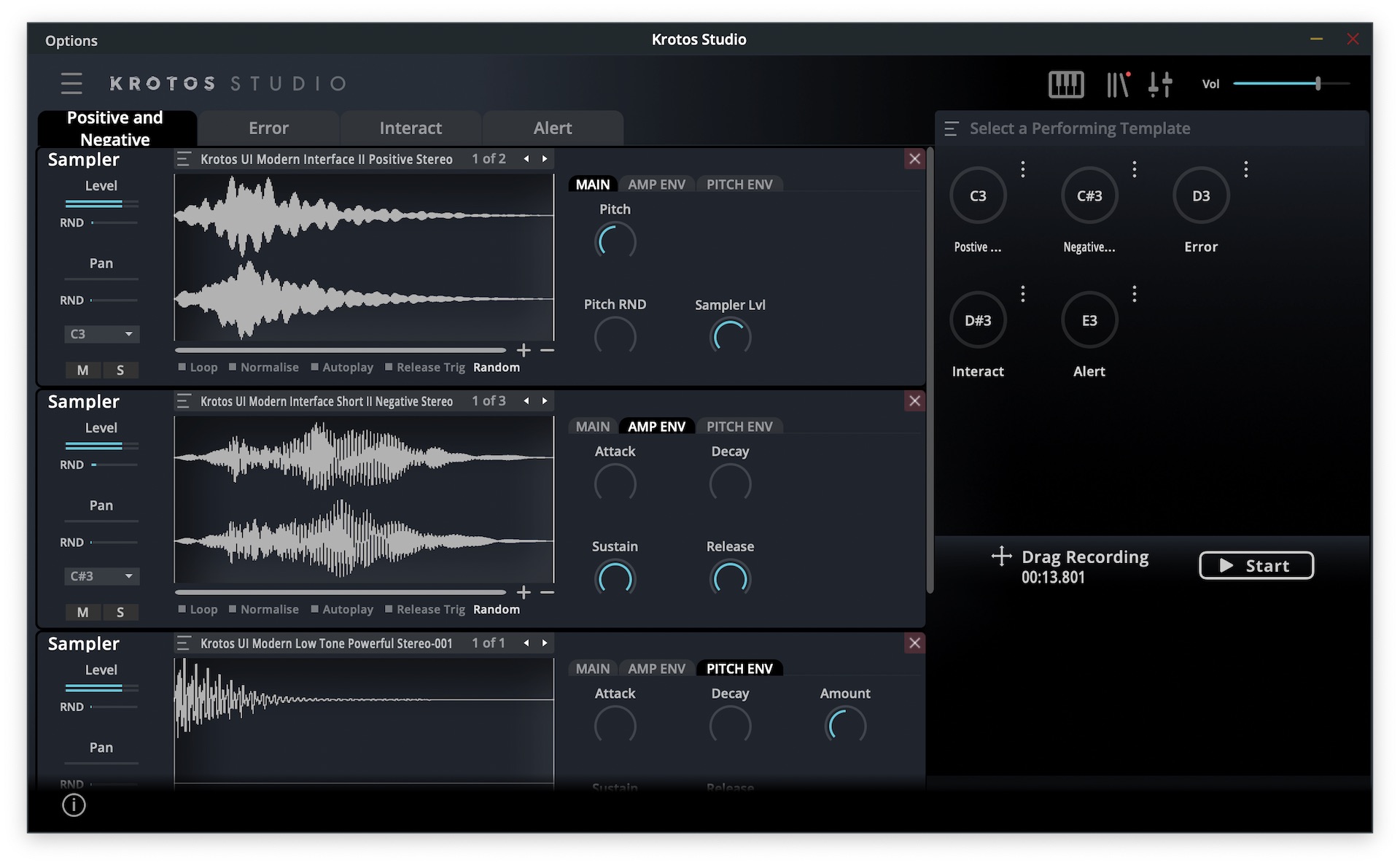Screen dimensions: 1400x865
Task: Remove the first Sampler with X icon
Action: [x=914, y=159]
